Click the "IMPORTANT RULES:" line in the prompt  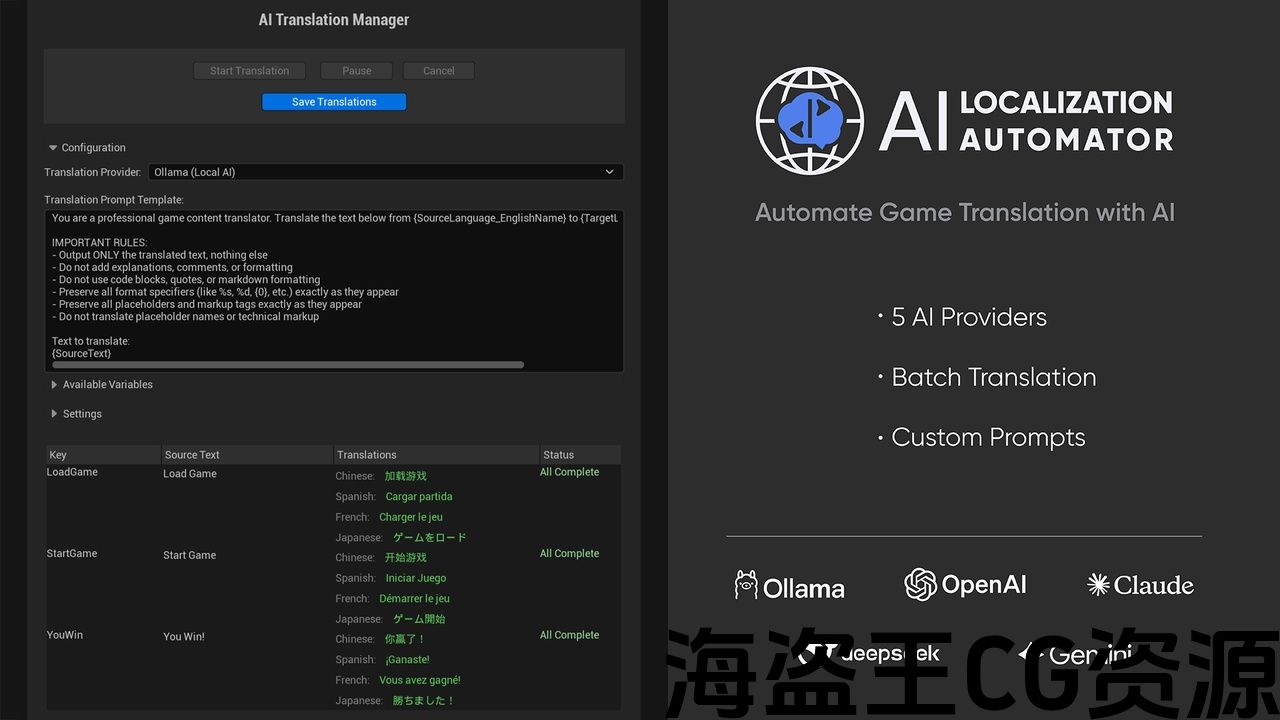tap(99, 243)
